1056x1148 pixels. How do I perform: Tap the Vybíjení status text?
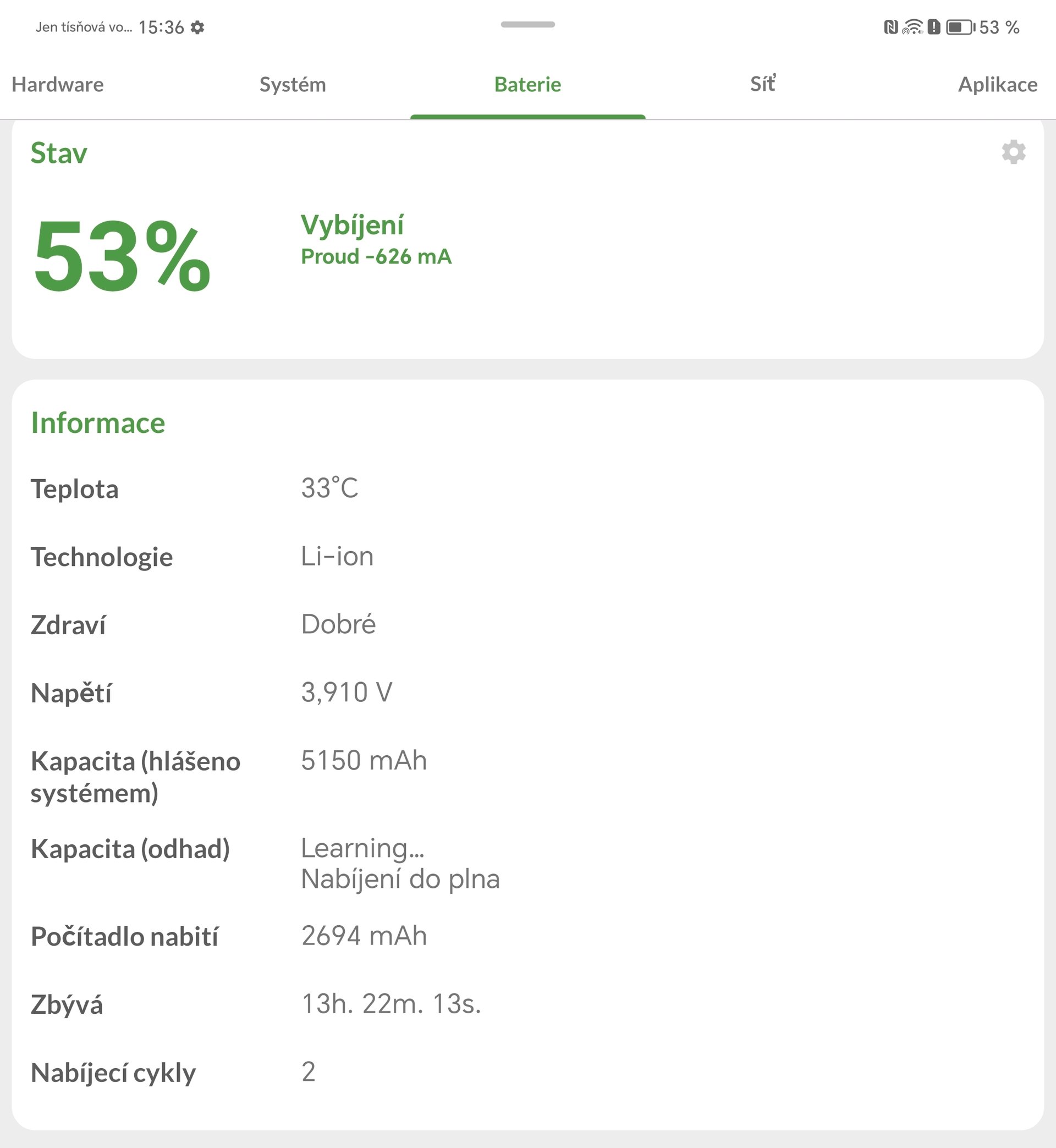coord(352,224)
